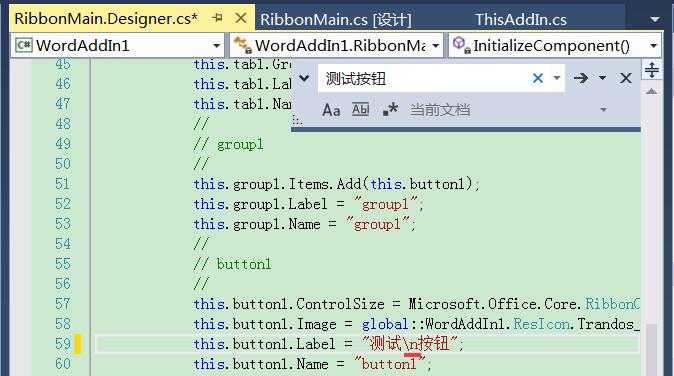Click the yellow change marker on line 59
This screenshot has width=674, height=376.
click(x=77, y=344)
